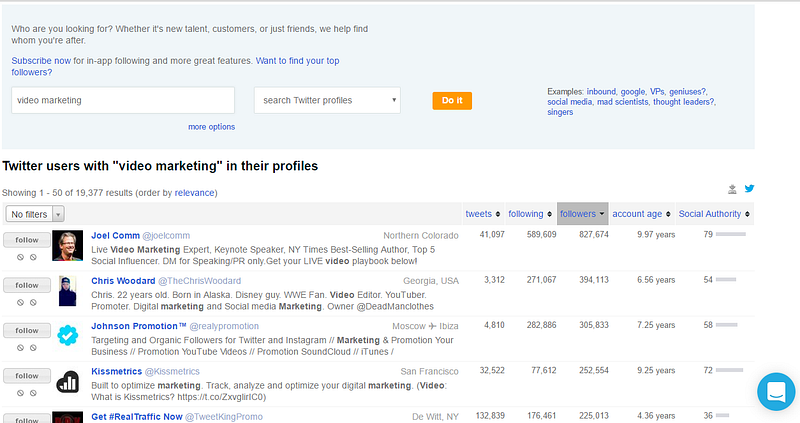Click Kissmetrics' 9.25 years account age
The height and width of the screenshot is (423, 800).
[x=656, y=370]
